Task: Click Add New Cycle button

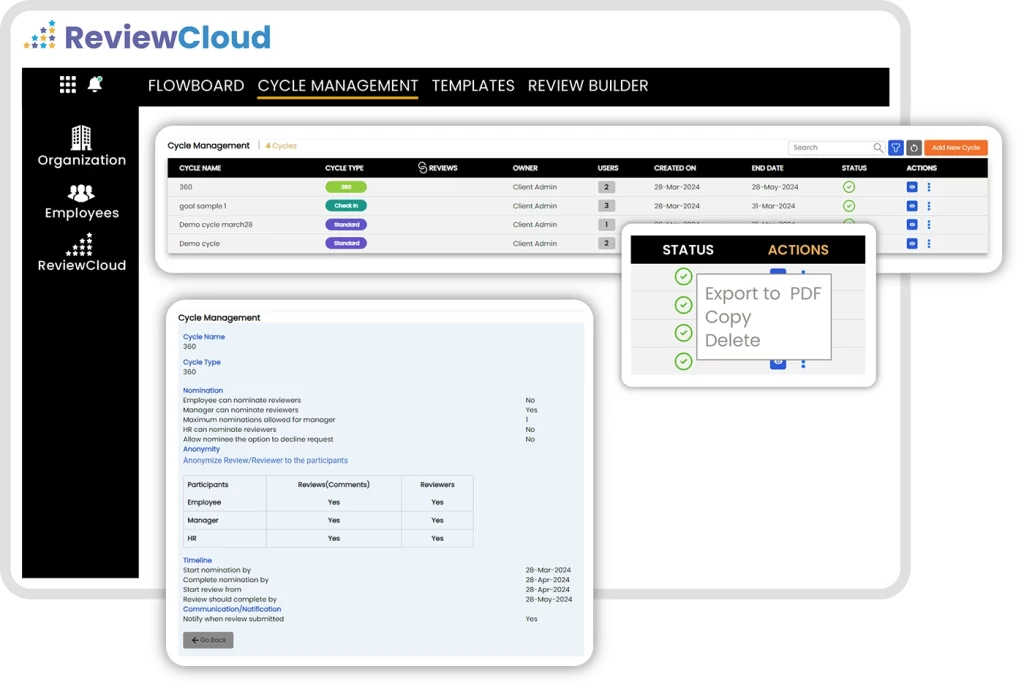Action: (x=955, y=148)
